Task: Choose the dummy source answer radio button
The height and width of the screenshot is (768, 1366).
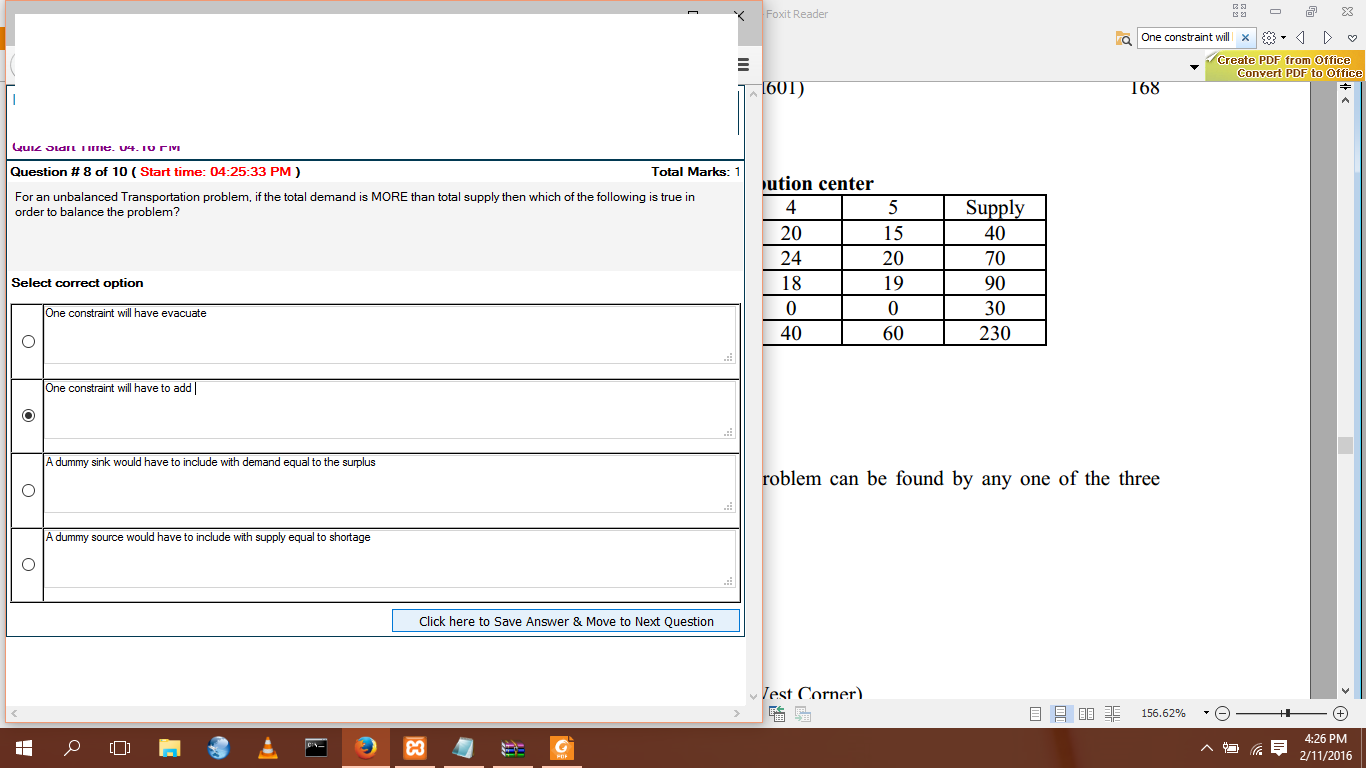Action: coord(28,564)
